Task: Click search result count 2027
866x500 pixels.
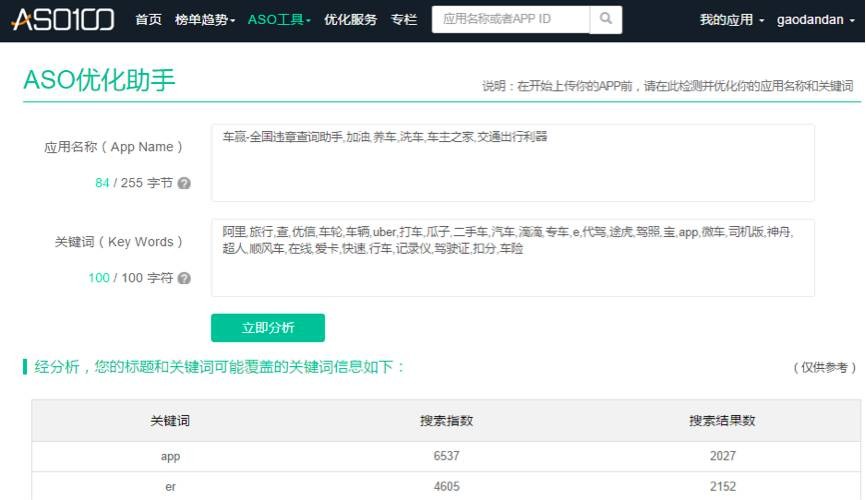Action: [x=722, y=456]
